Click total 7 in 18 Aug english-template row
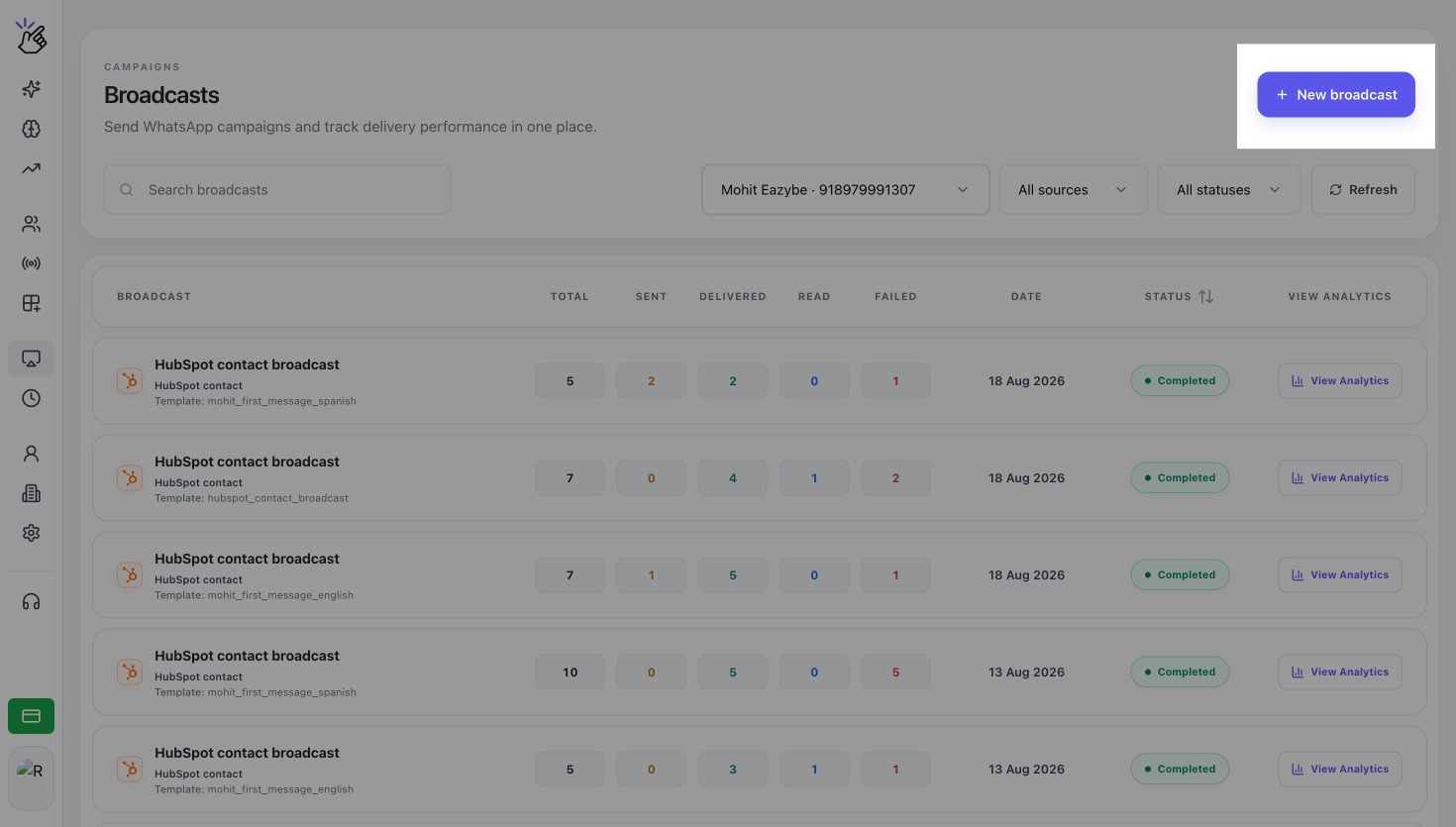 tap(570, 575)
